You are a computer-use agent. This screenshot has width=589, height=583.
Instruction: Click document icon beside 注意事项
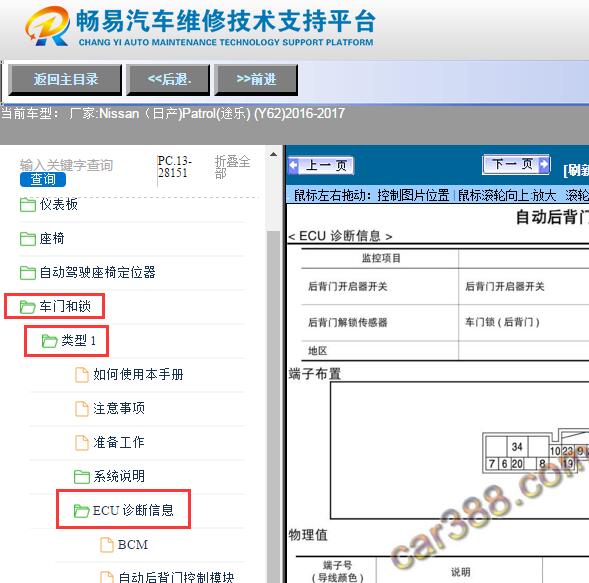[82, 409]
